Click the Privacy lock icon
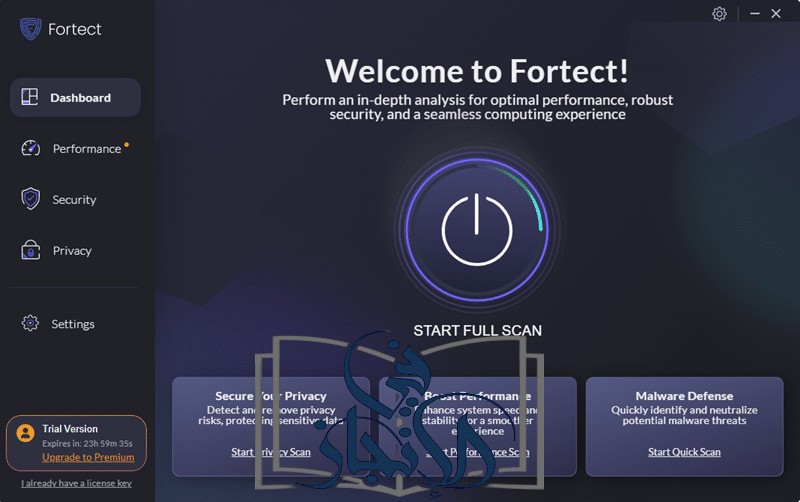The image size is (800, 502). [x=31, y=250]
